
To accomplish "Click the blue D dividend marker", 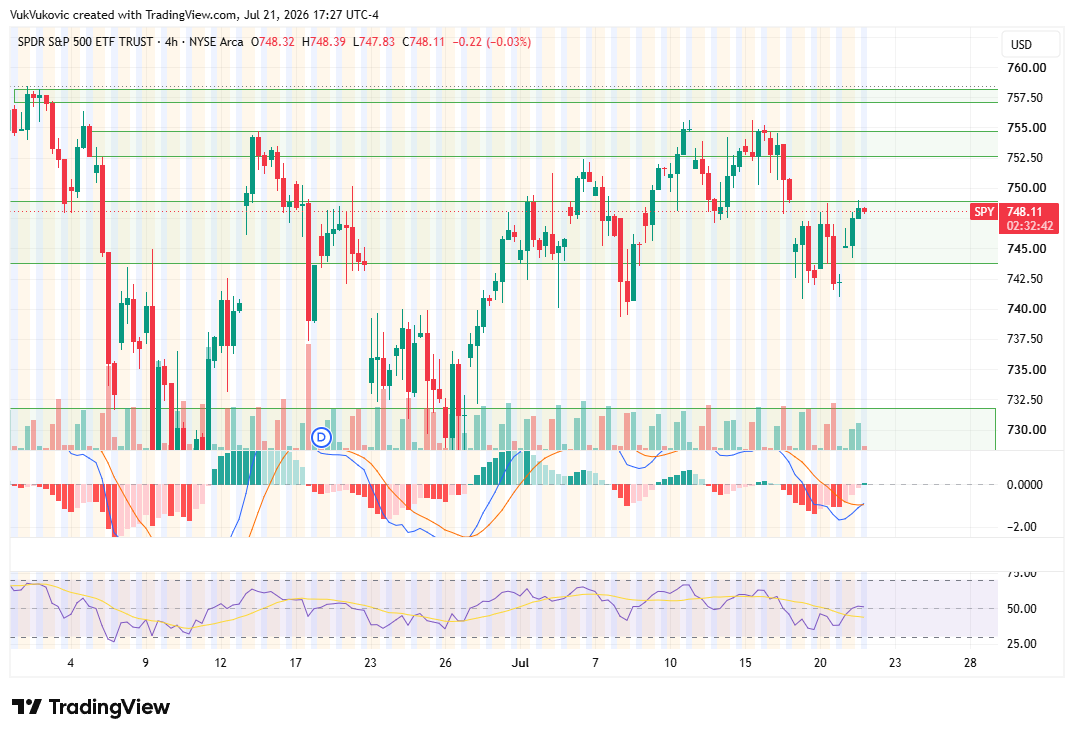I will 321,437.
